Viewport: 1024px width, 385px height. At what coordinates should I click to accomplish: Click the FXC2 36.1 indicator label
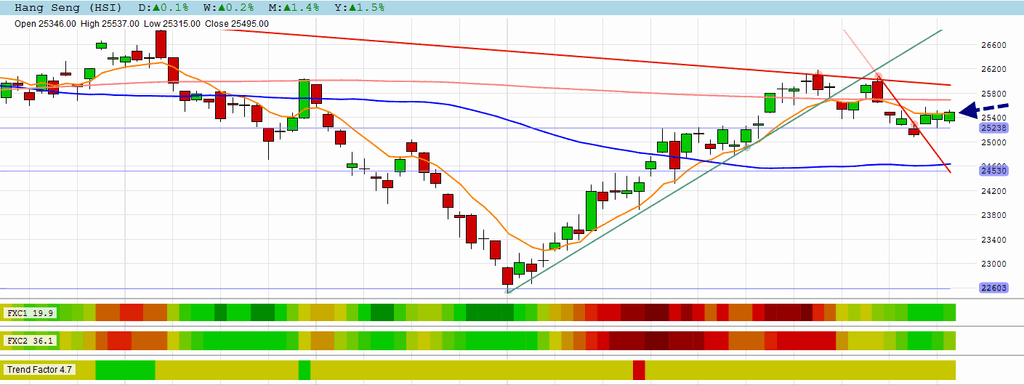[30, 341]
